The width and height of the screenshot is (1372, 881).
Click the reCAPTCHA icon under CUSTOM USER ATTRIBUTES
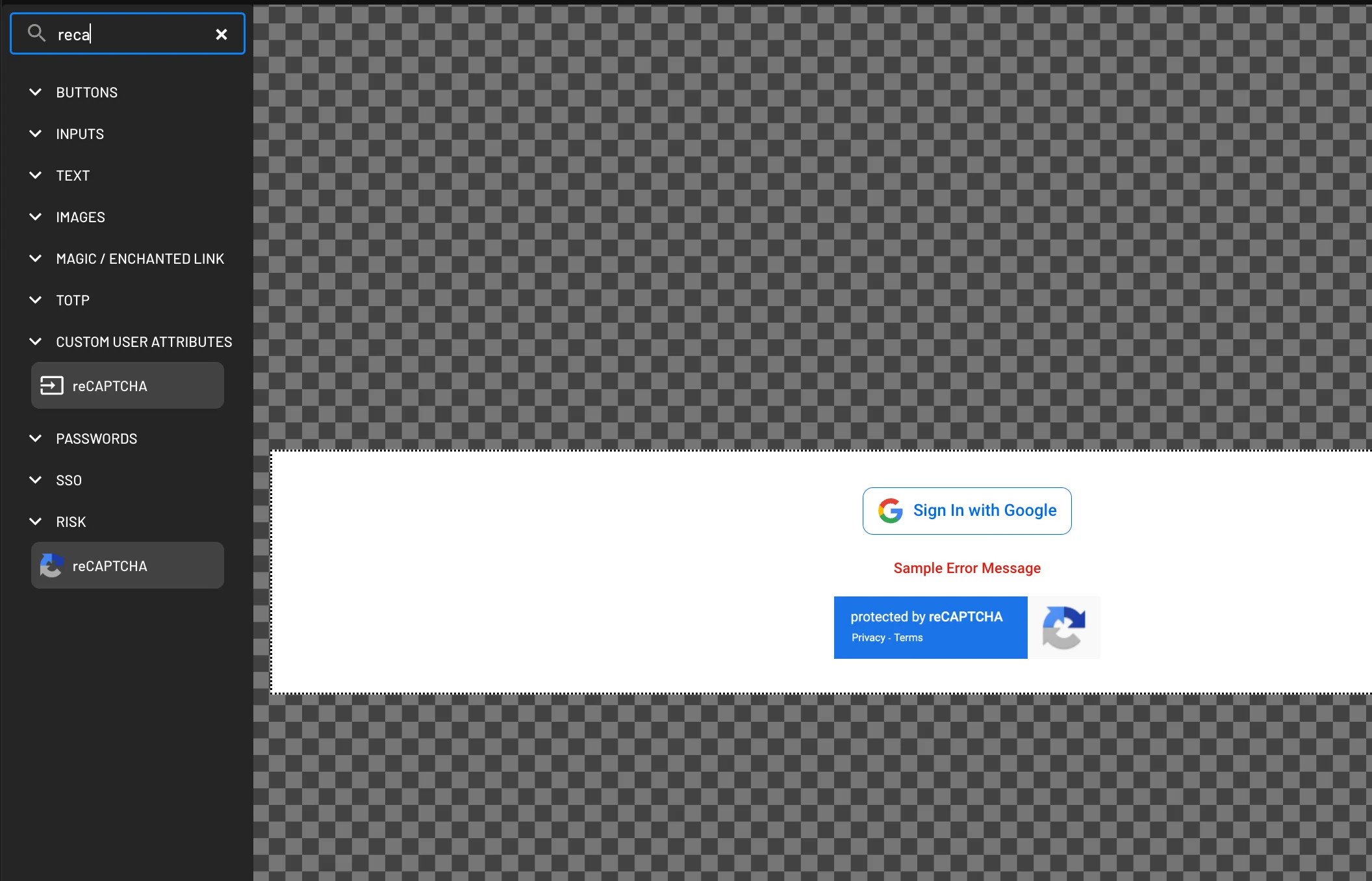tap(51, 384)
